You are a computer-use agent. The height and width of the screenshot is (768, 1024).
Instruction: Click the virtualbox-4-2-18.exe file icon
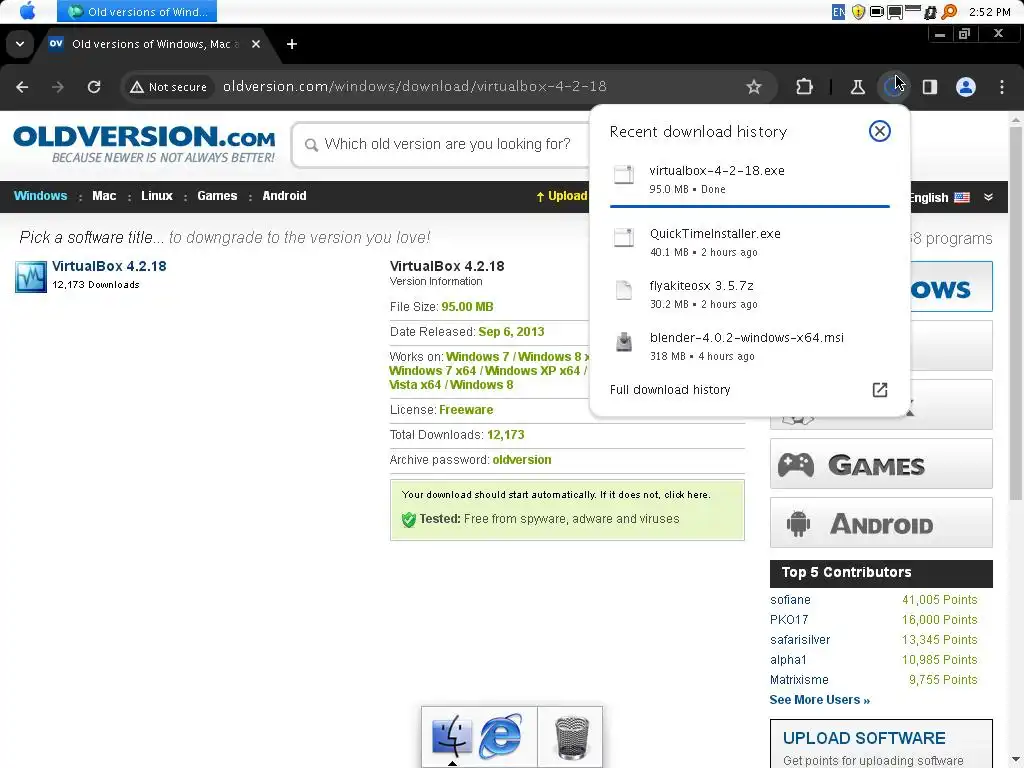[624, 175]
